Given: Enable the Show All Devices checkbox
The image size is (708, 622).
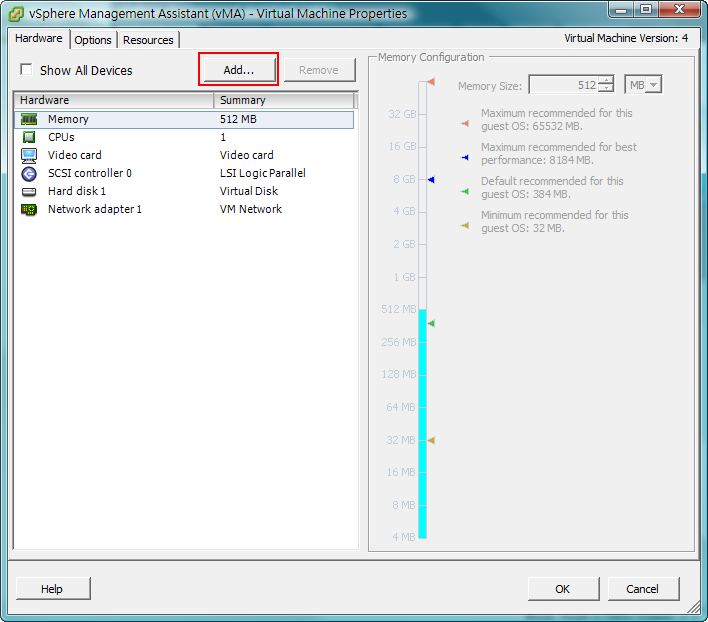Looking at the screenshot, I should click(26, 70).
